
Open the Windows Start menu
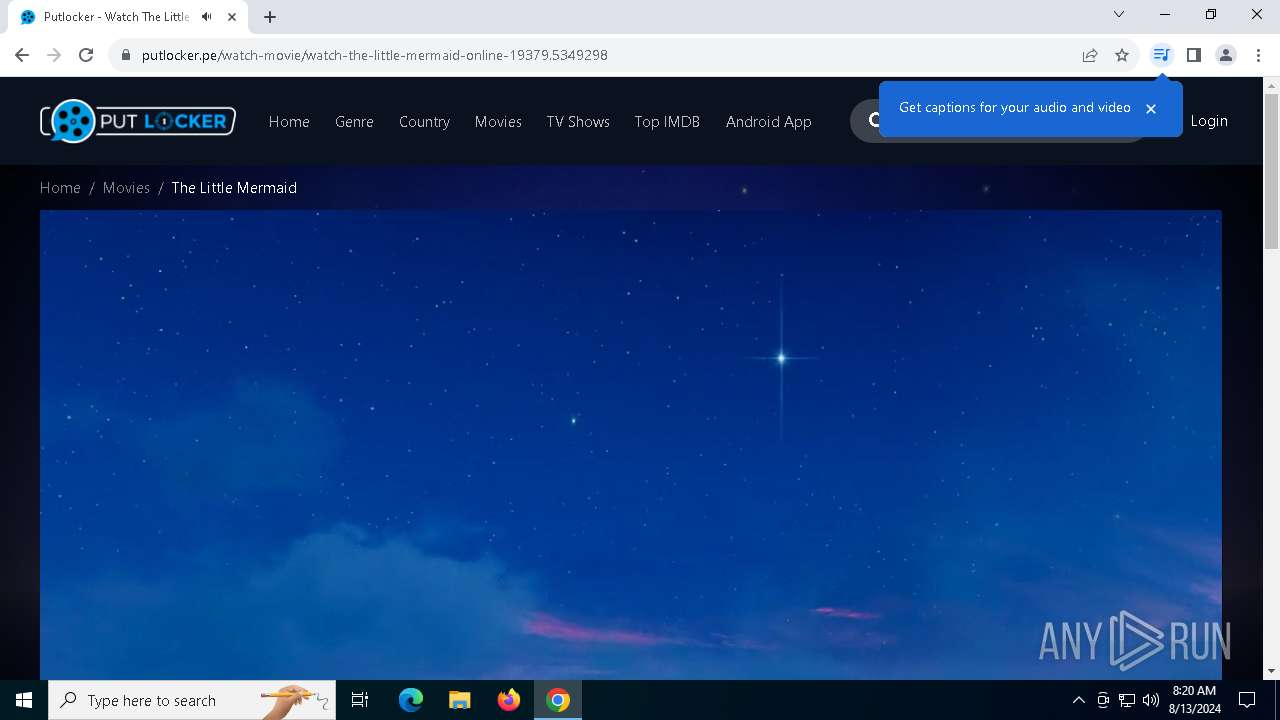coord(24,700)
